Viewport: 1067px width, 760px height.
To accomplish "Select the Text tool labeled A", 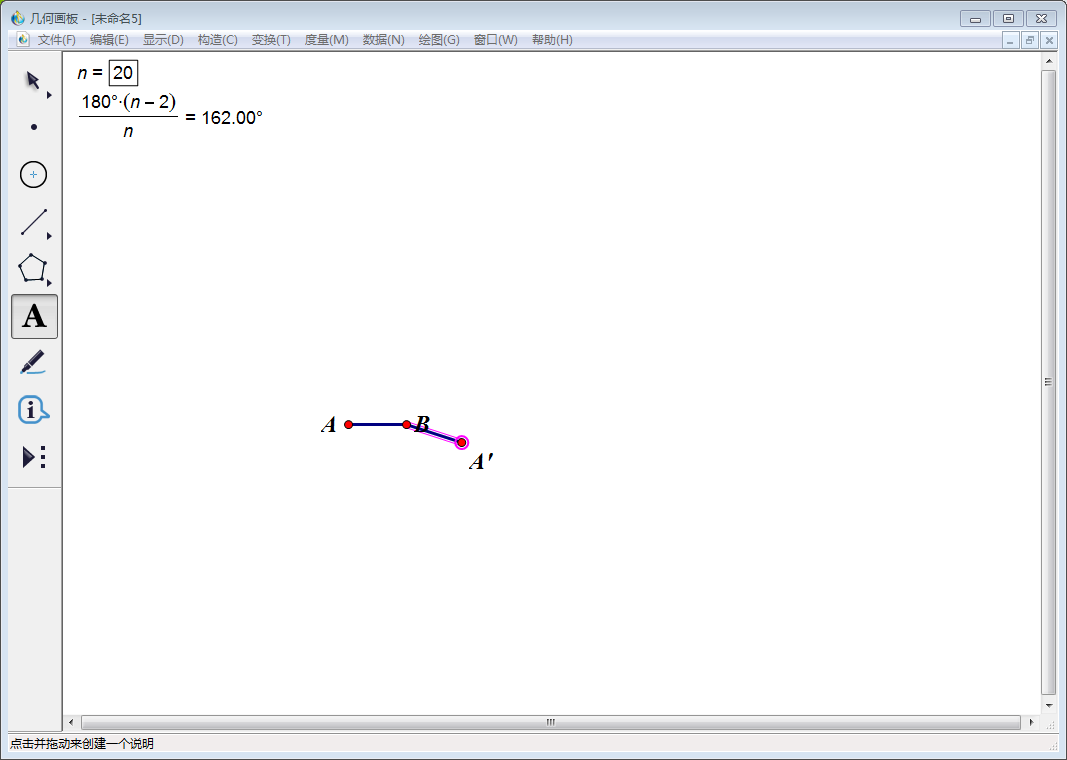I will (35, 316).
